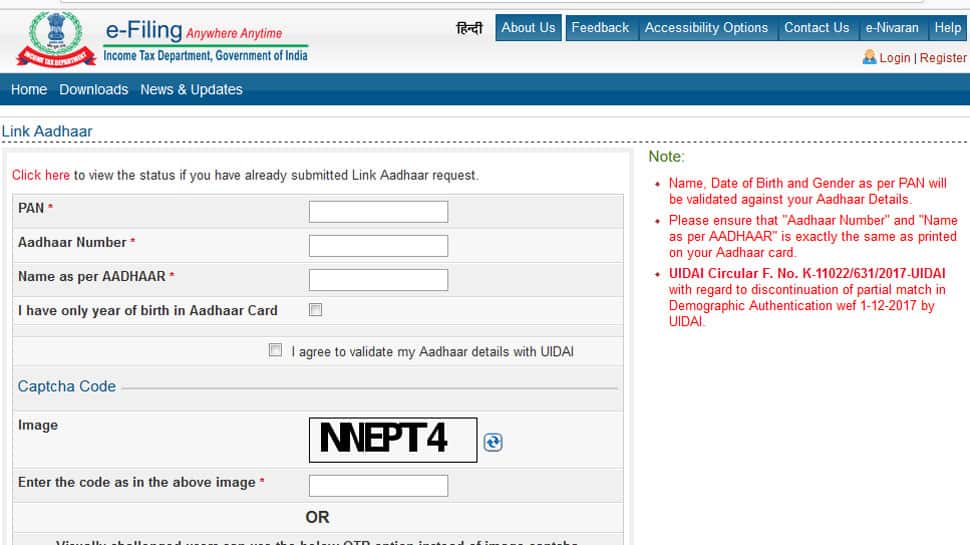
Task: Click the user icon beside Login
Action: click(x=869, y=57)
